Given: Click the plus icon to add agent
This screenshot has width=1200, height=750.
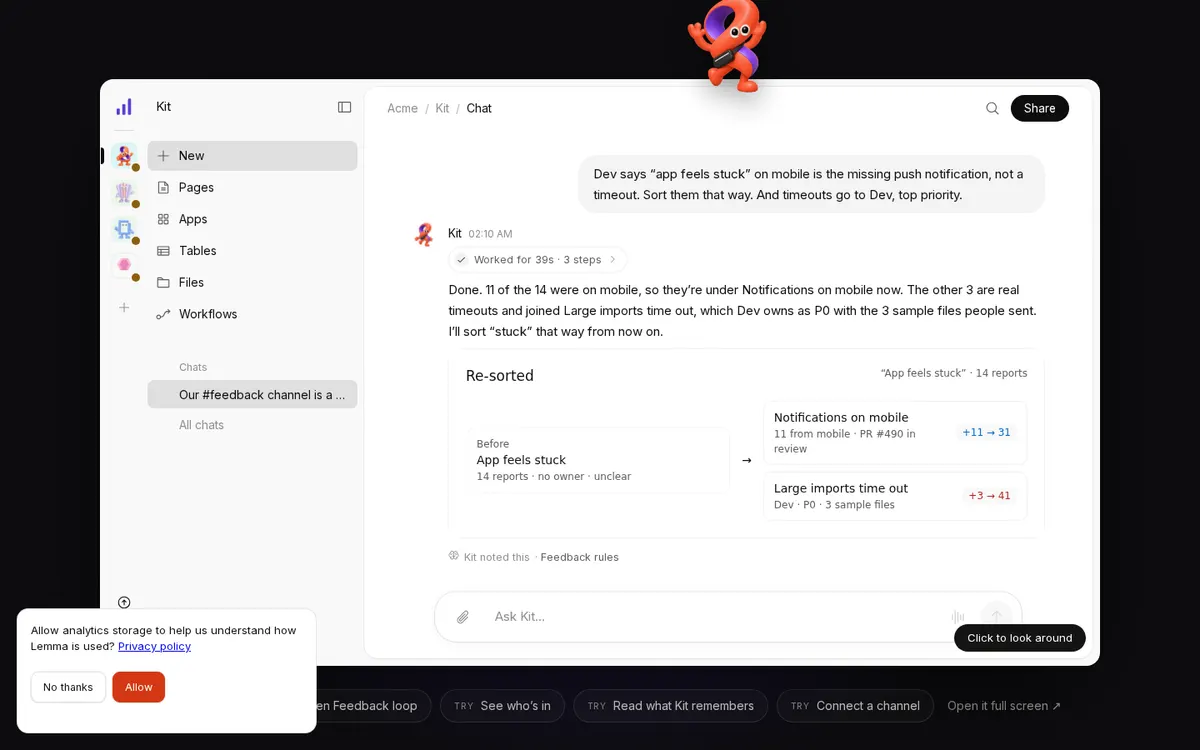Looking at the screenshot, I should point(124,307).
